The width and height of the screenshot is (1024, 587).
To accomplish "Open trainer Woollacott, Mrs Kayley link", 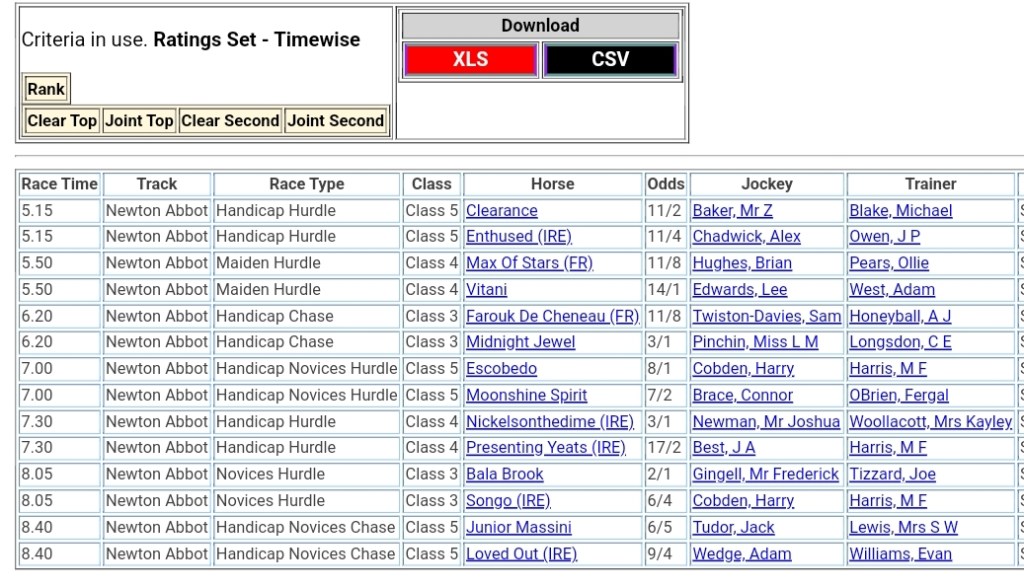I will 931,422.
